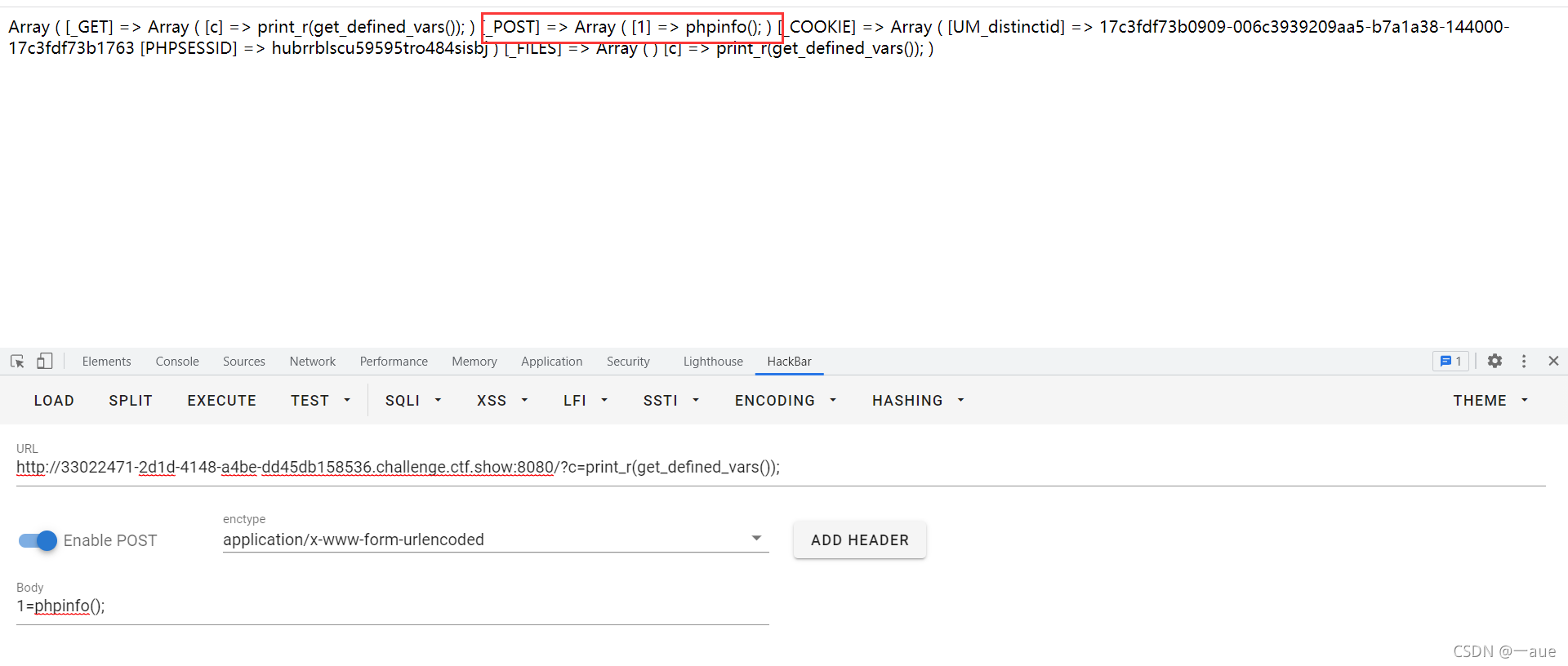Open the SQLI dropdown menu

413,400
